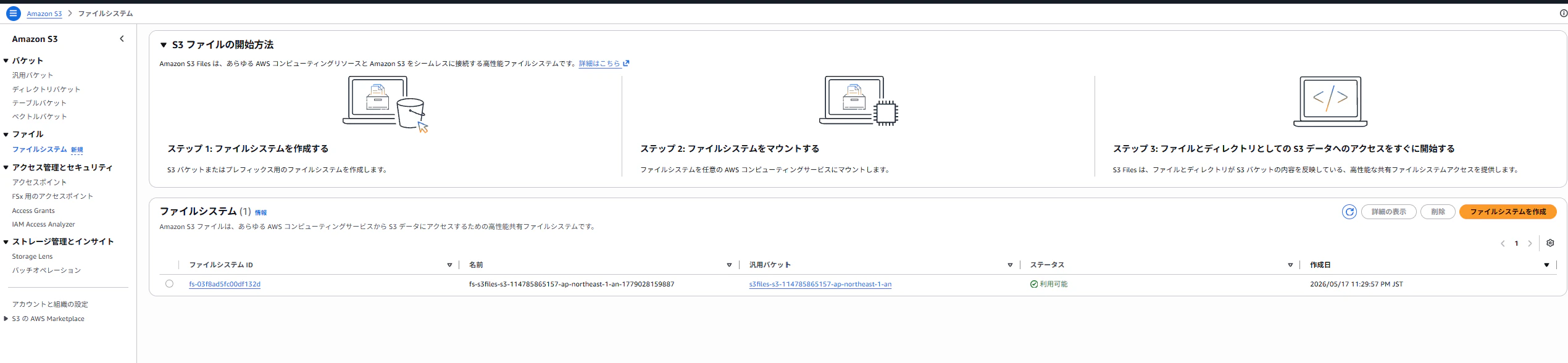Collapse the アクセス管理とセキュリティ group
1568x363 pixels.
click(x=6, y=167)
